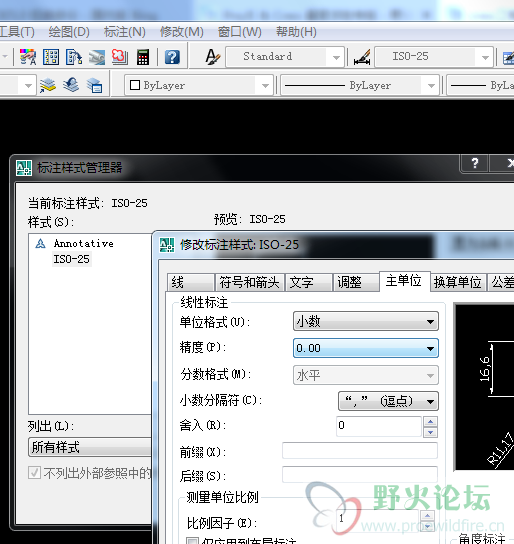Open the ByLayer linetype dropdown
Screen dimensions: 514x544
360,85
